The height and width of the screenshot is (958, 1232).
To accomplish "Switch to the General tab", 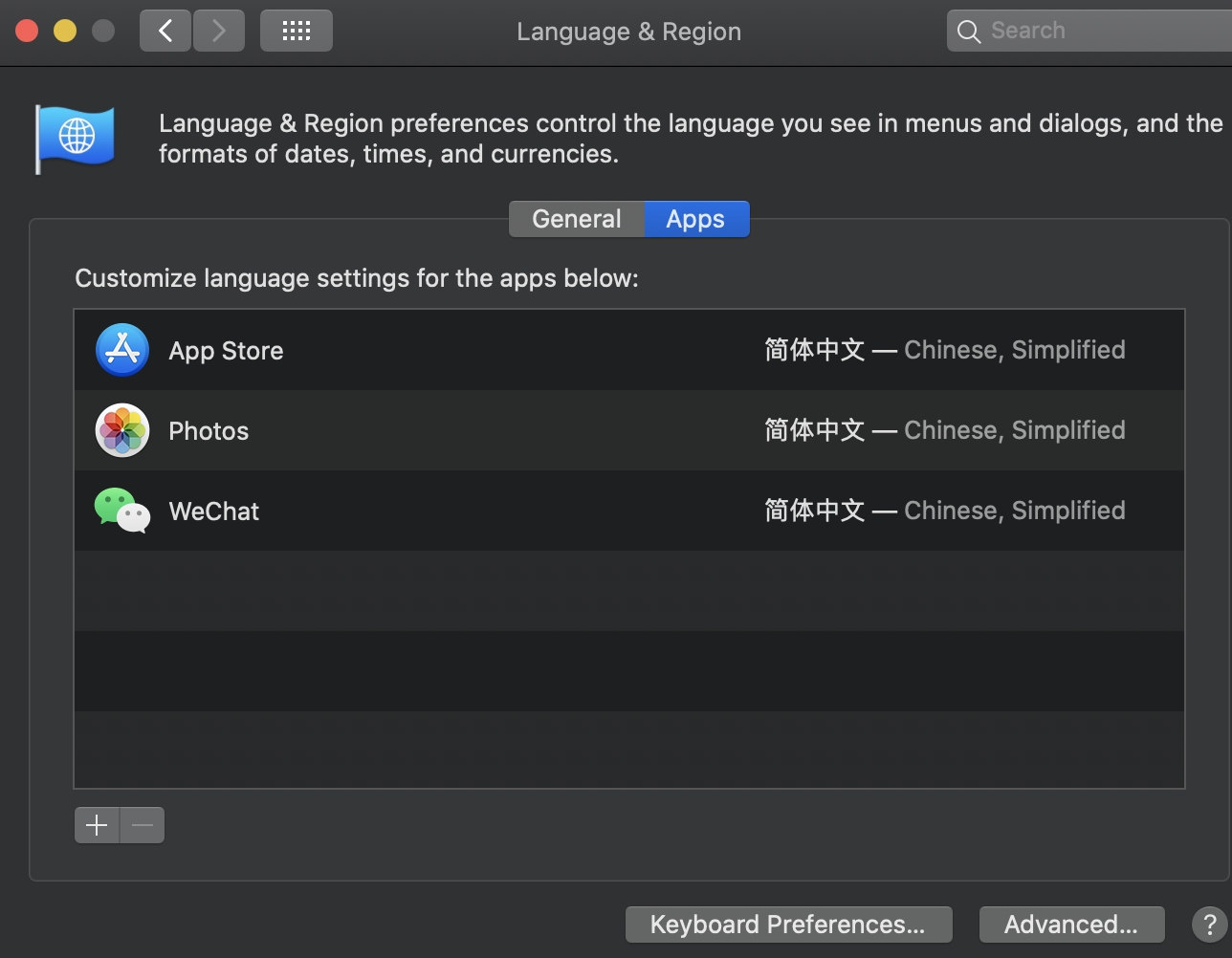I will (577, 219).
